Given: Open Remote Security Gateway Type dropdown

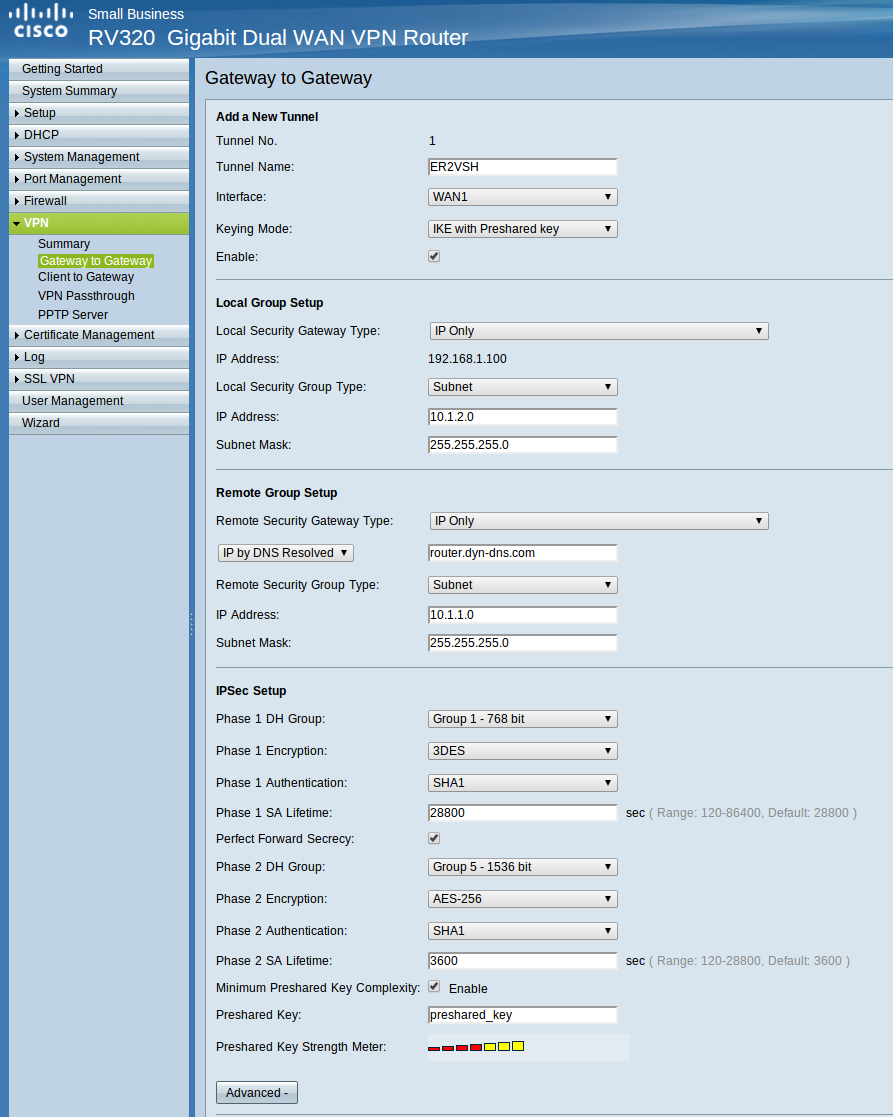Looking at the screenshot, I should (599, 521).
